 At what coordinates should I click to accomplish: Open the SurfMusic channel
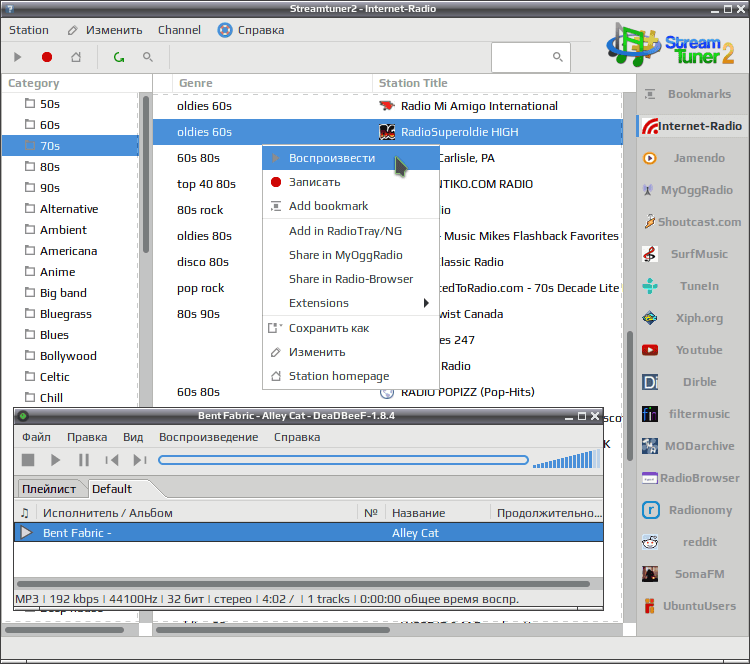(692, 254)
